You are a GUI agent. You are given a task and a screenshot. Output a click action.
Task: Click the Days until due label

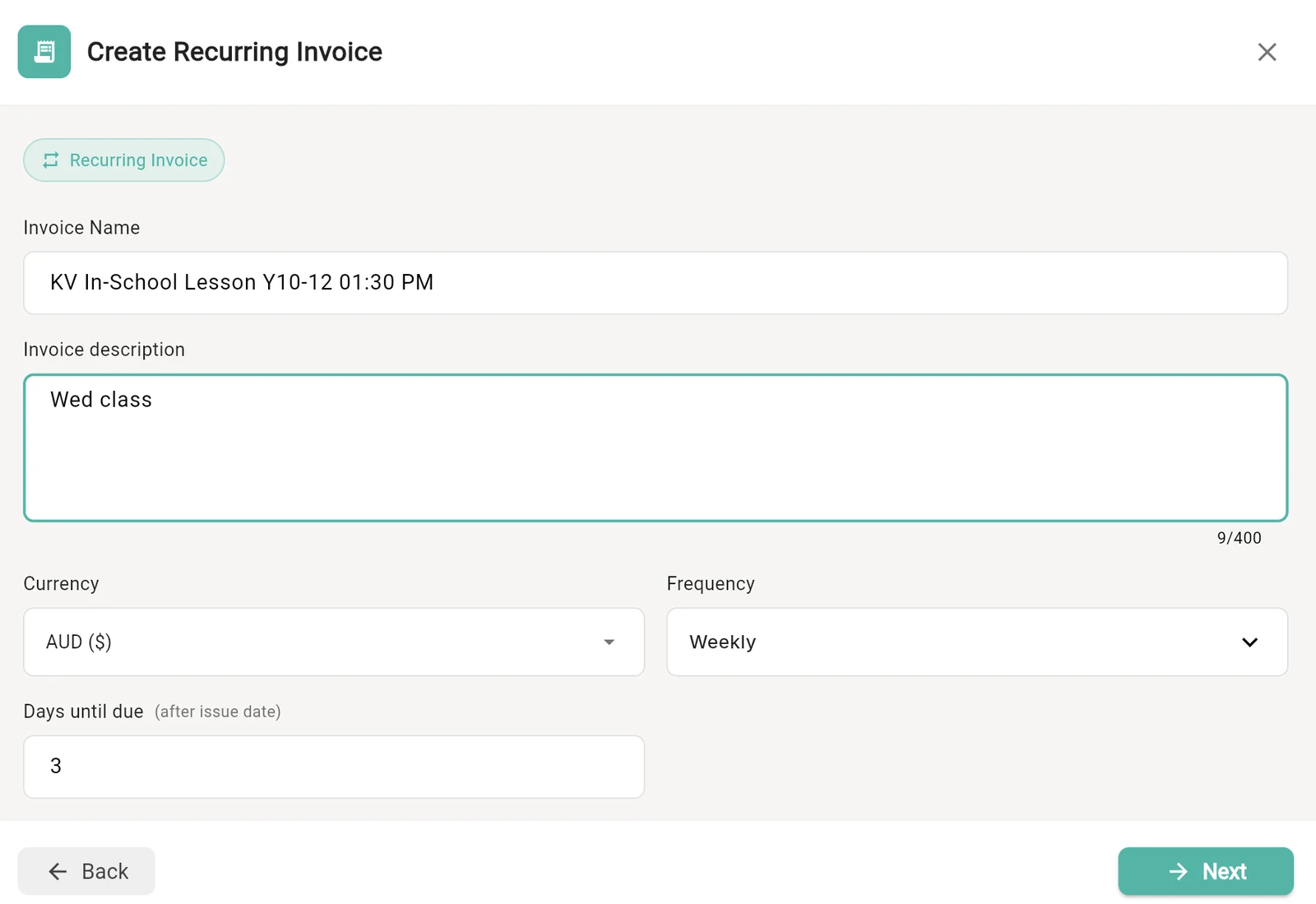84,712
